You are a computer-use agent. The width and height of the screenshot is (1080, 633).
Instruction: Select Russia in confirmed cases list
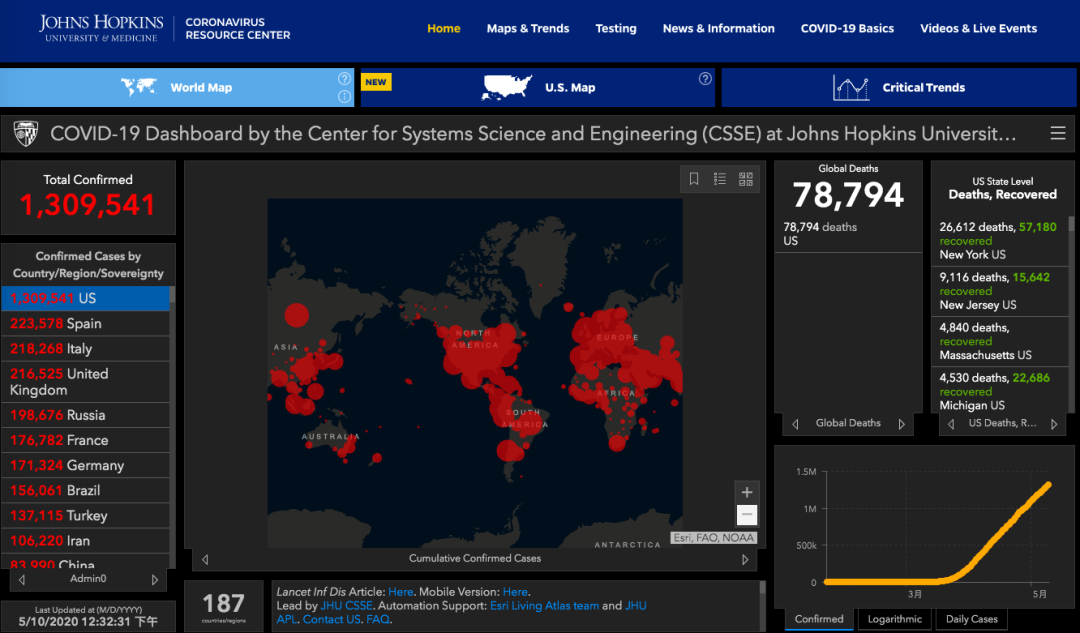pos(85,415)
